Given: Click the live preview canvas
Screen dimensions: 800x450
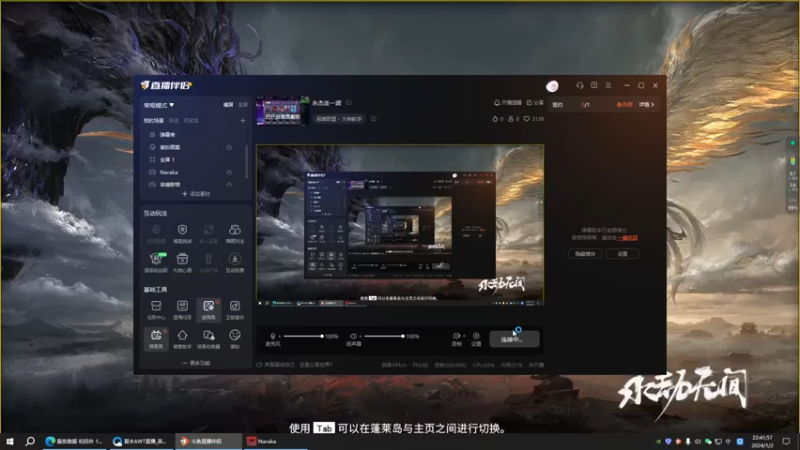Looking at the screenshot, I should click(x=400, y=226).
